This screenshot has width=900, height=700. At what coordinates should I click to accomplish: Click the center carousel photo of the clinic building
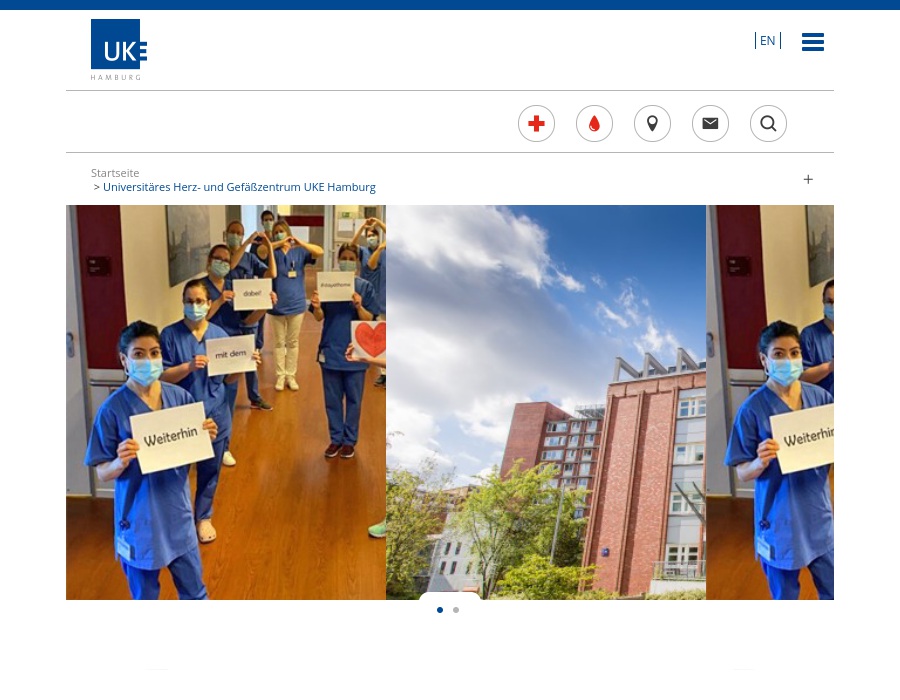click(x=545, y=402)
